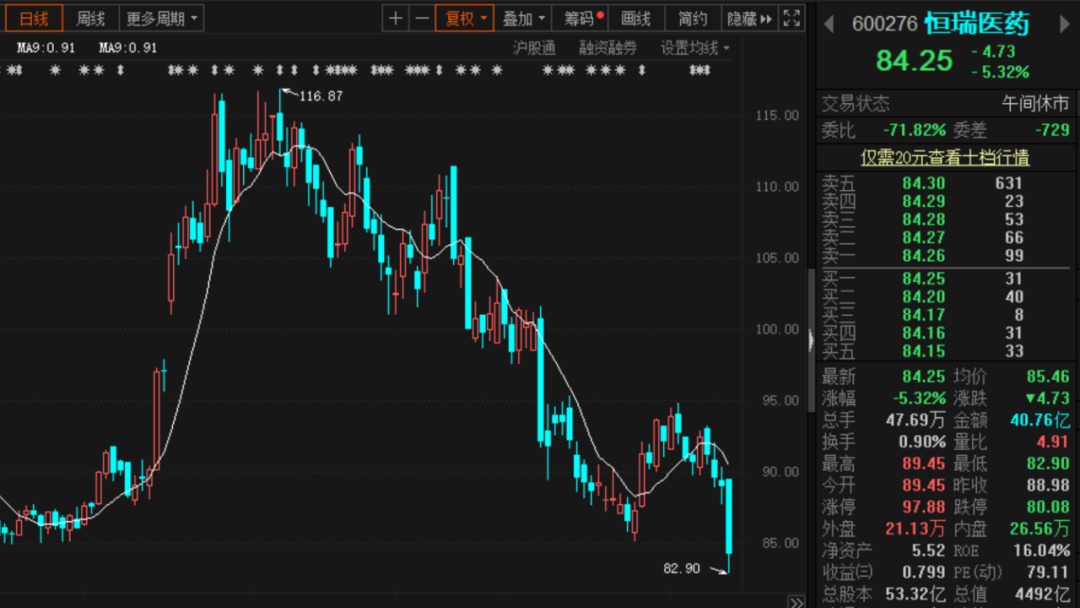This screenshot has height=608, width=1080.
Task: Enter fullscreen chart view
Action: tap(791, 18)
